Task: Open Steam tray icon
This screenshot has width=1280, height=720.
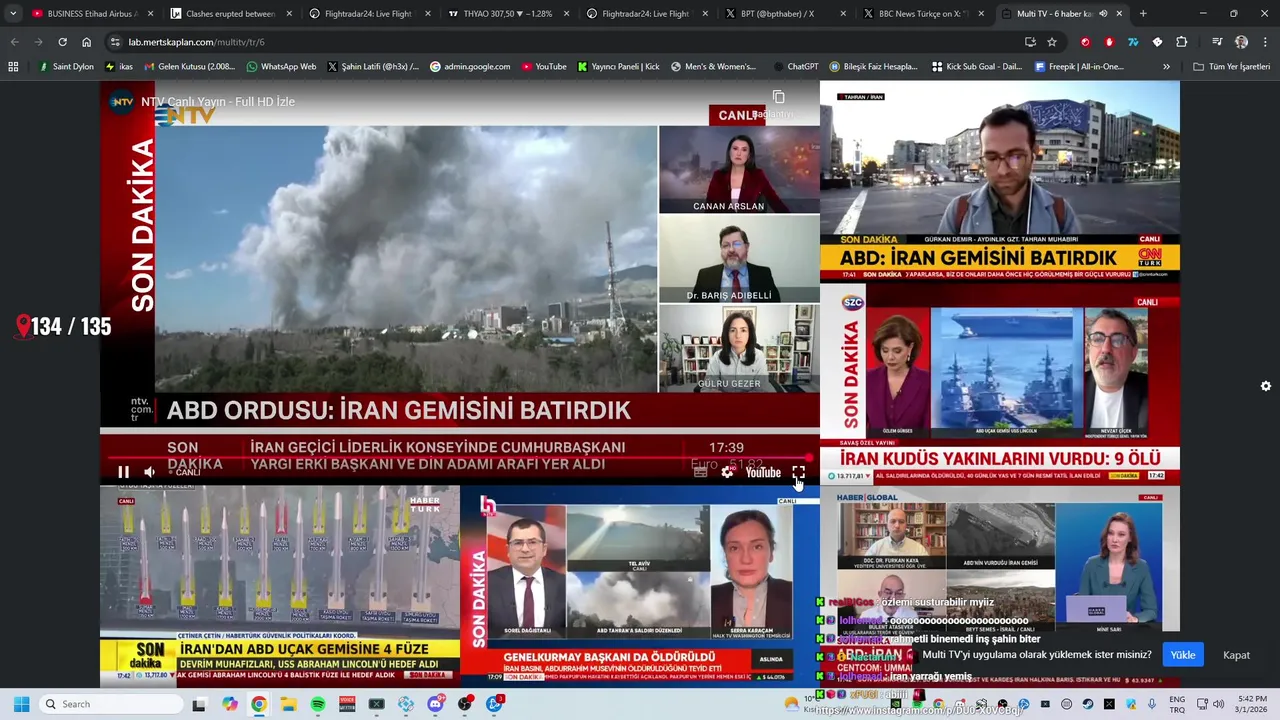Action: (x=1089, y=704)
